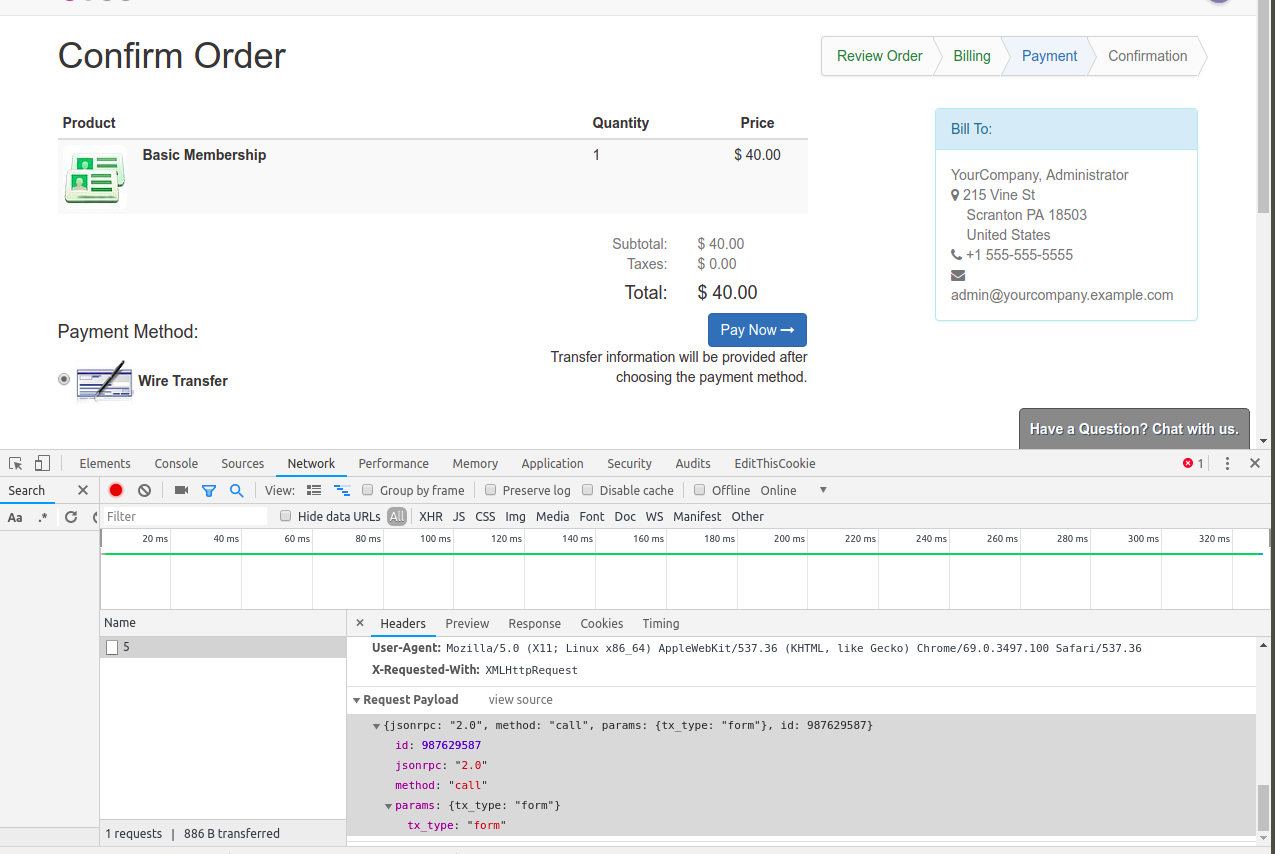Filter requests by XHR type

click(x=431, y=516)
